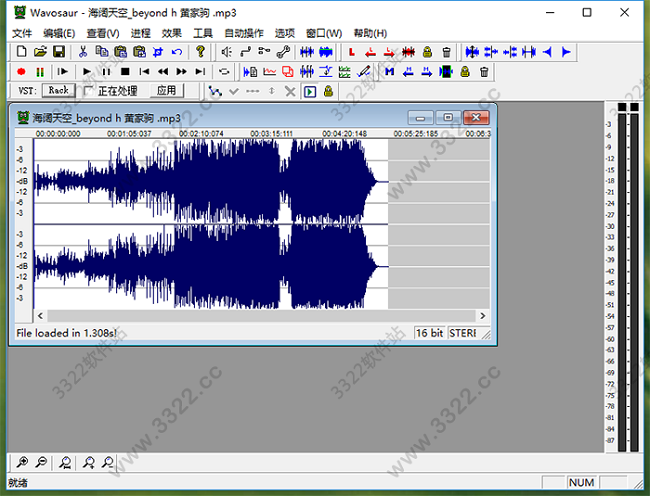This screenshot has height=496, width=650.
Task: Click the blue right triangle icon
Action: click(x=566, y=52)
